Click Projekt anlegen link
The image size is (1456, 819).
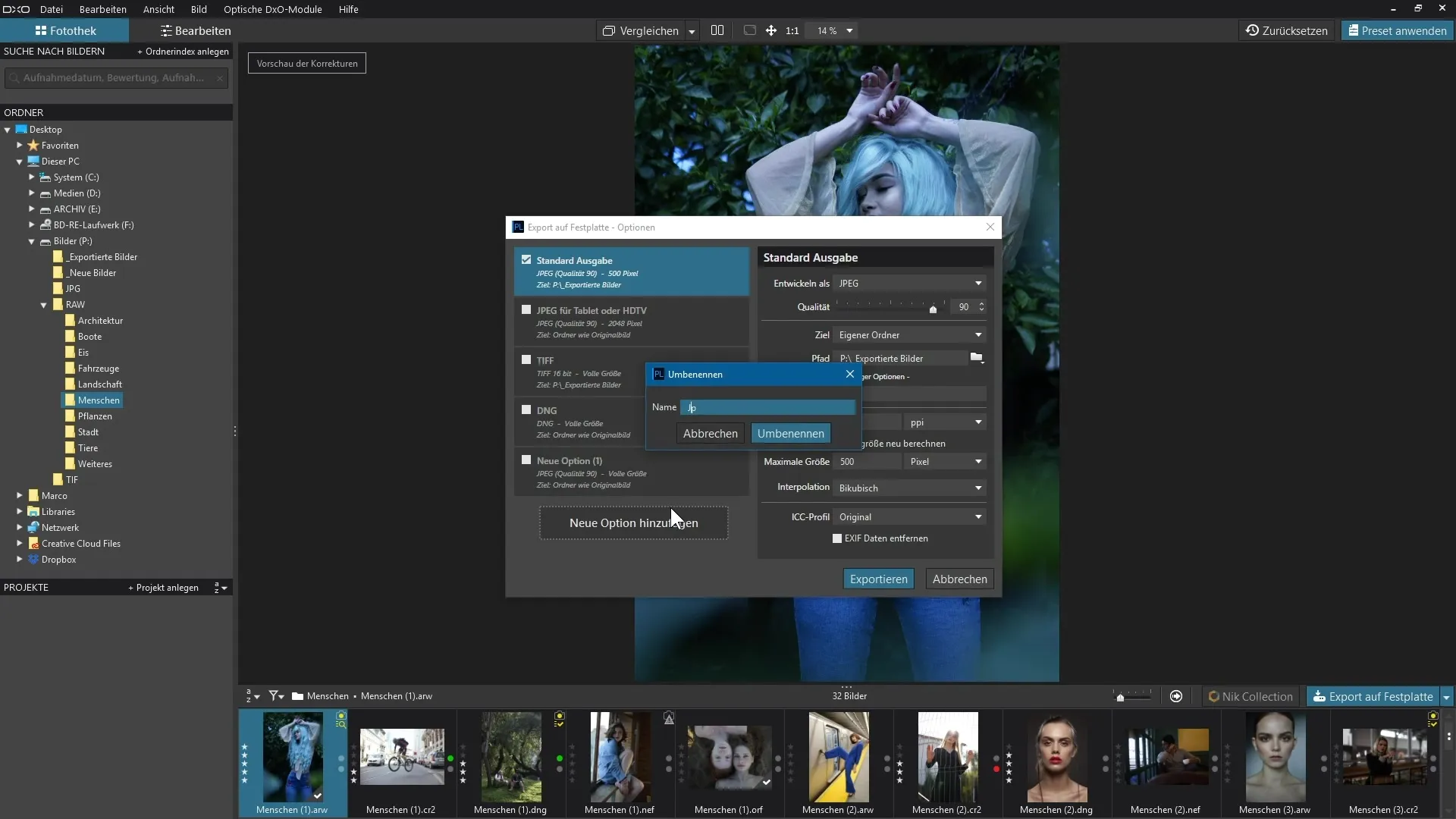163,588
